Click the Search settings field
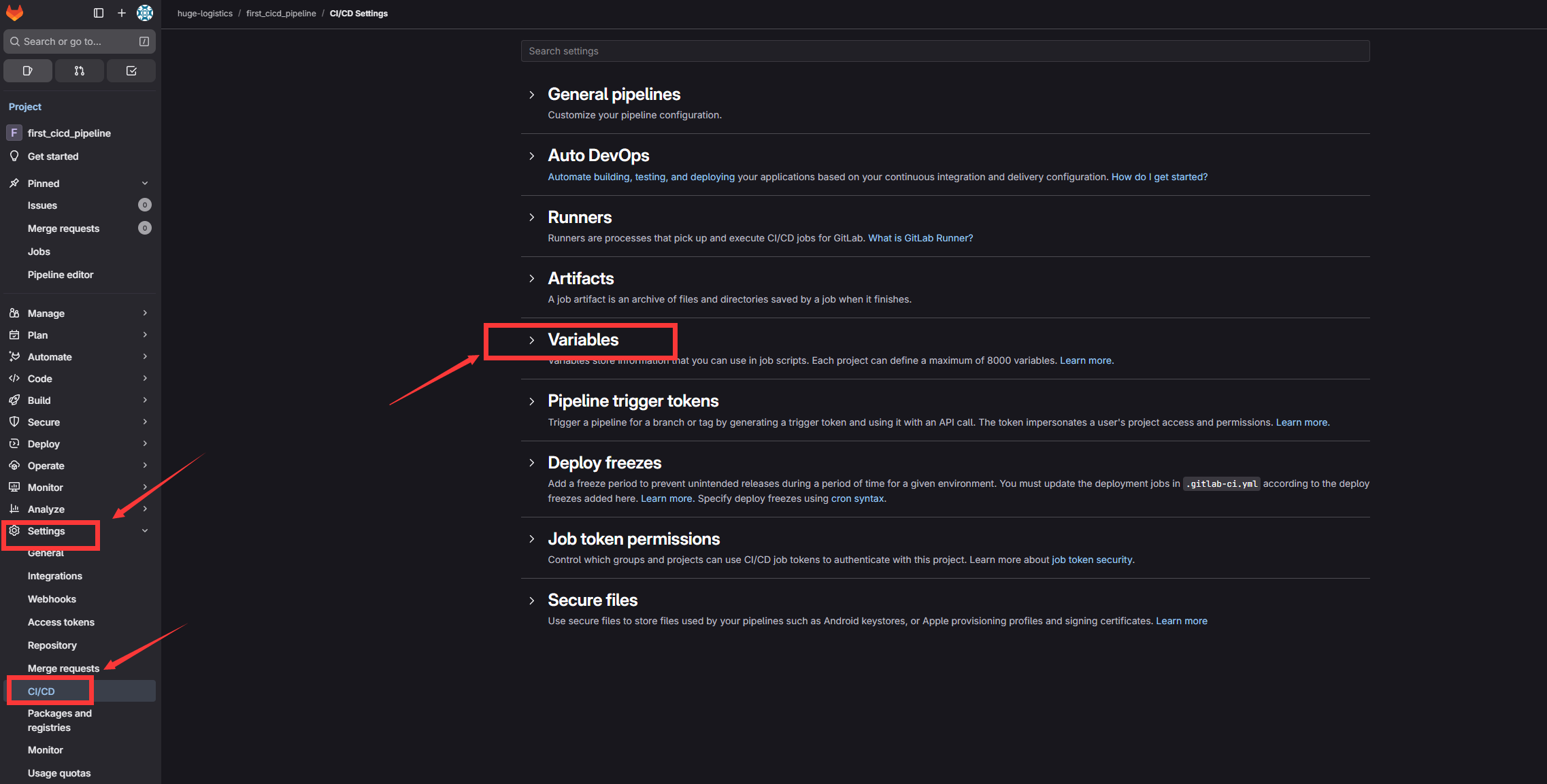 coord(945,51)
